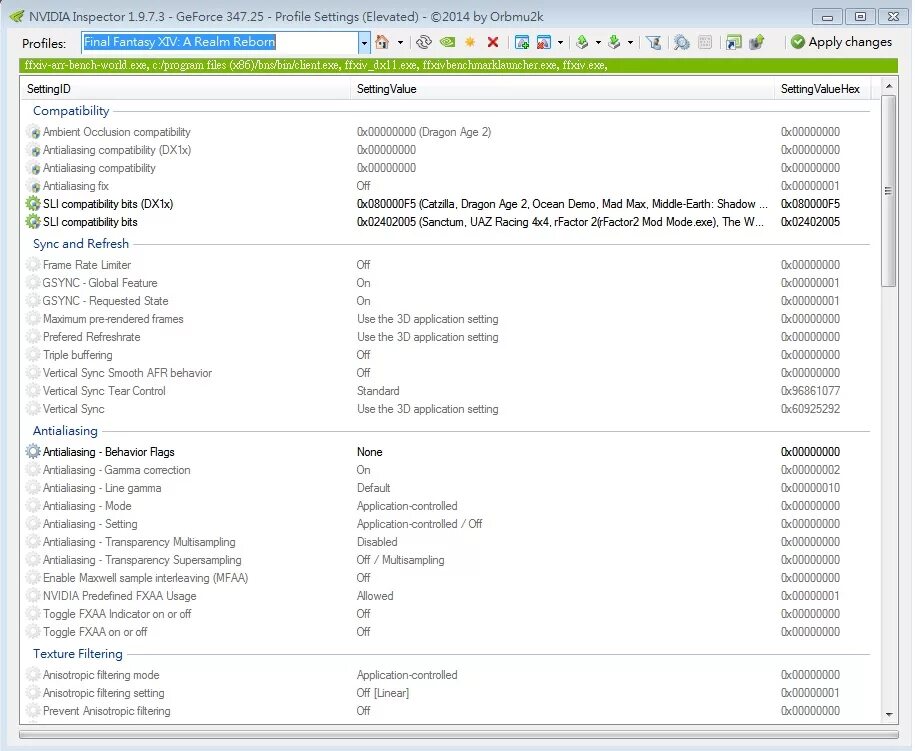This screenshot has width=915, height=751.
Task: Click 'Off / Multisampling' value
Action: [400, 560]
